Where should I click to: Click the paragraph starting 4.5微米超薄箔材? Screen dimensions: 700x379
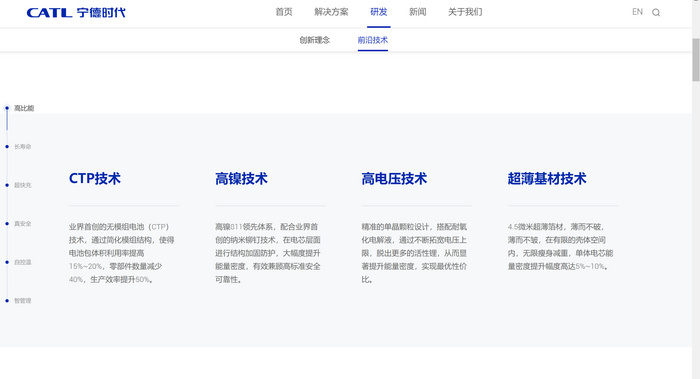pos(560,246)
